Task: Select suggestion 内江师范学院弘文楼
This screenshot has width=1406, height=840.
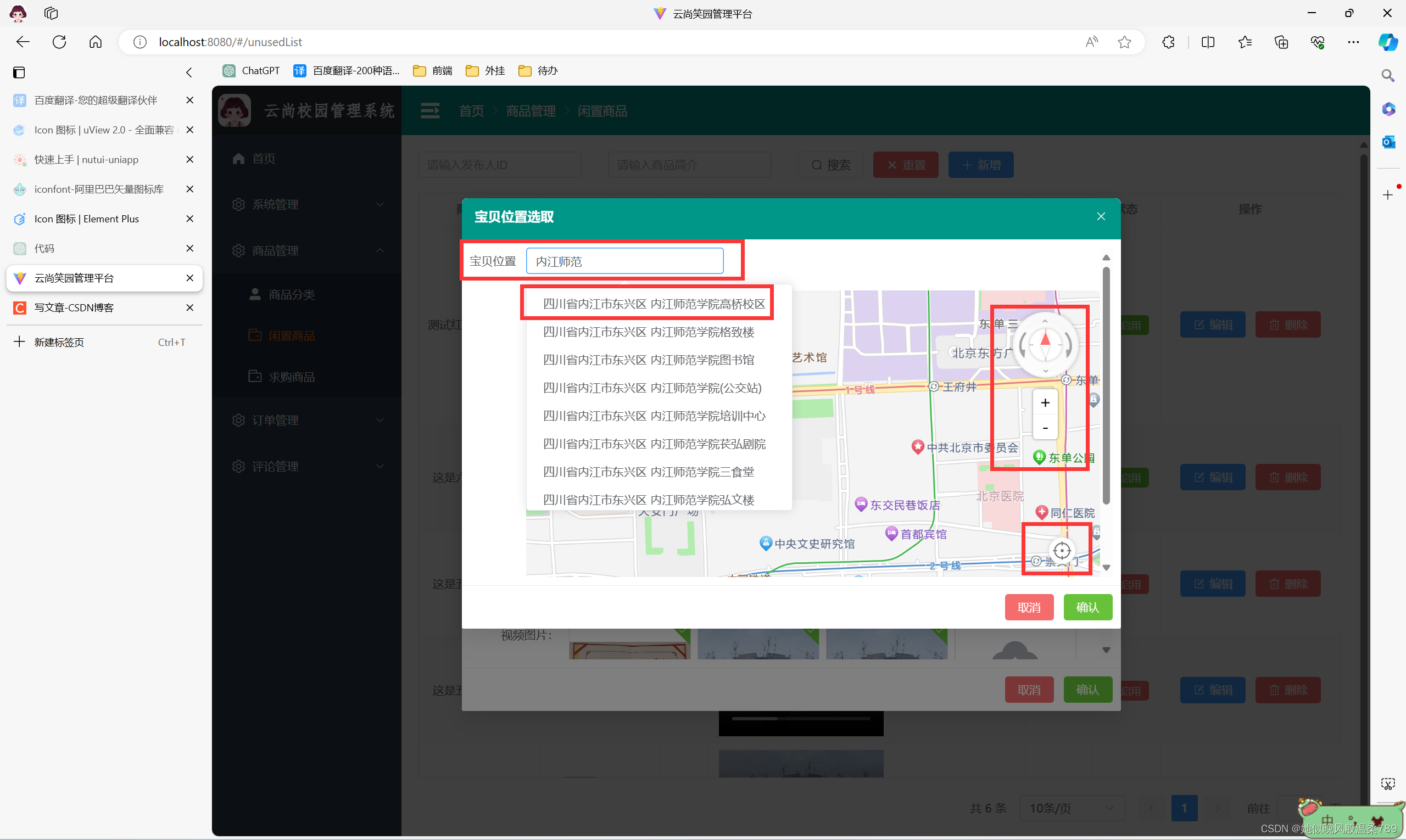Action: click(x=659, y=500)
